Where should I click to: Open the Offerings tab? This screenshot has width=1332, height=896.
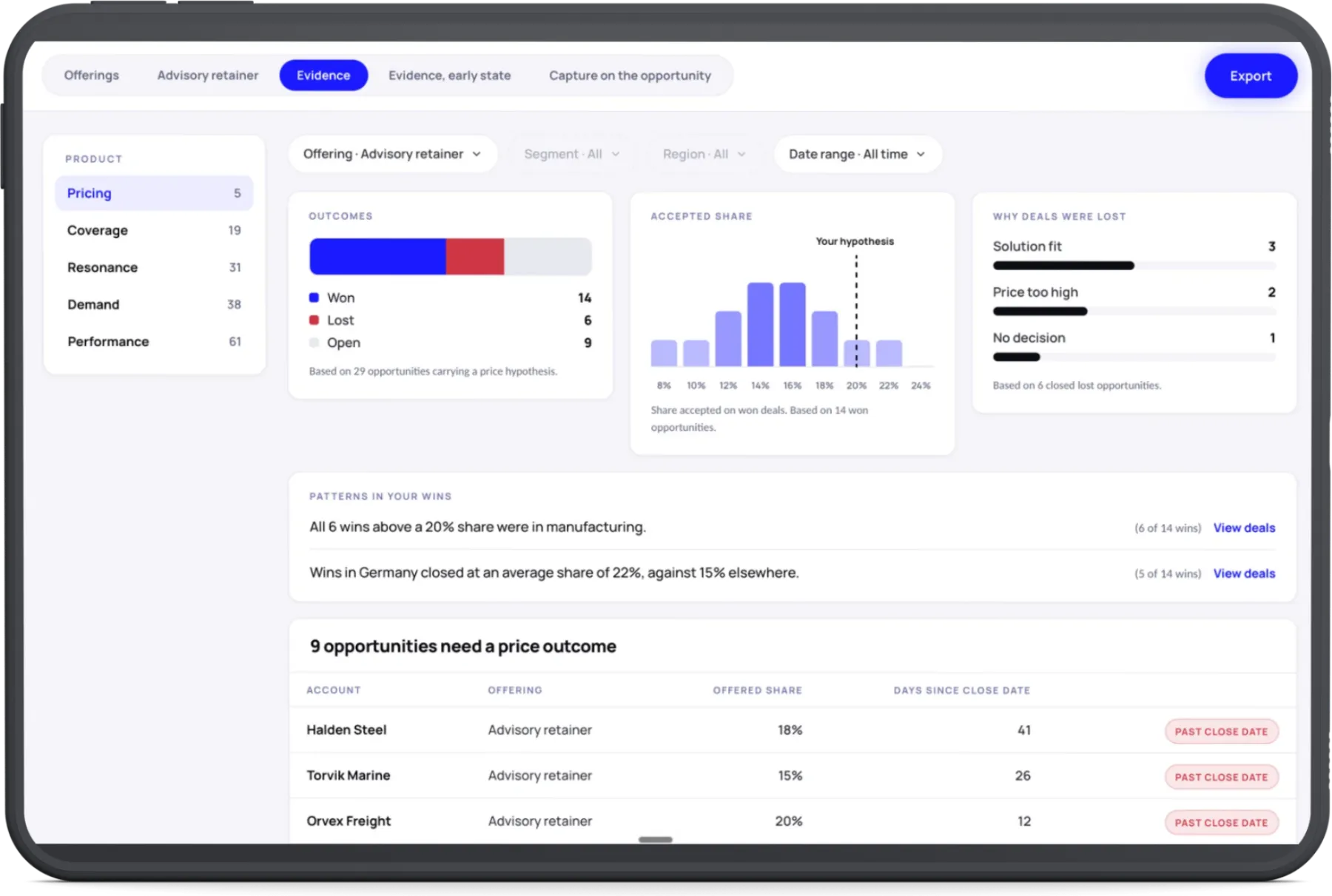click(x=91, y=75)
